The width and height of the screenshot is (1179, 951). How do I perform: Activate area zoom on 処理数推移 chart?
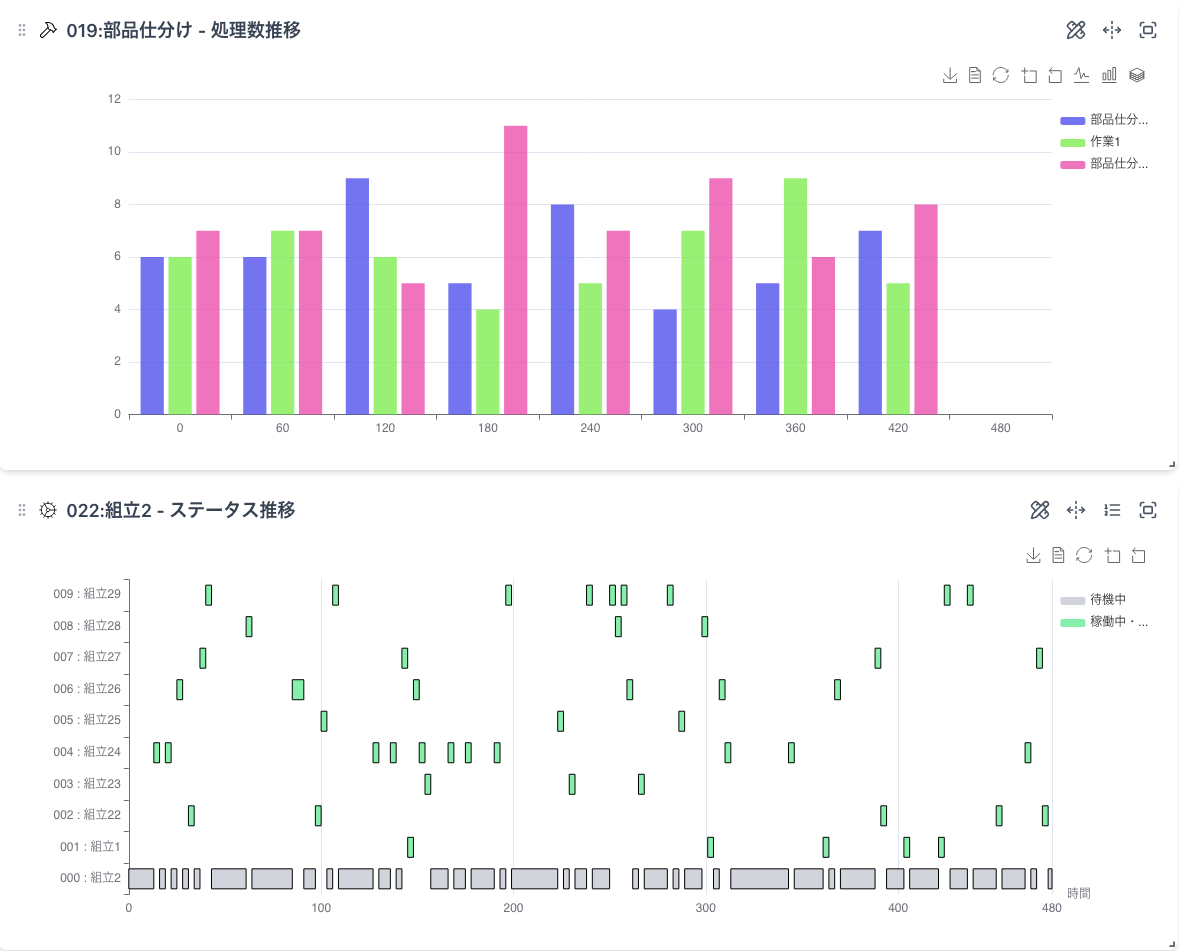coord(1029,75)
